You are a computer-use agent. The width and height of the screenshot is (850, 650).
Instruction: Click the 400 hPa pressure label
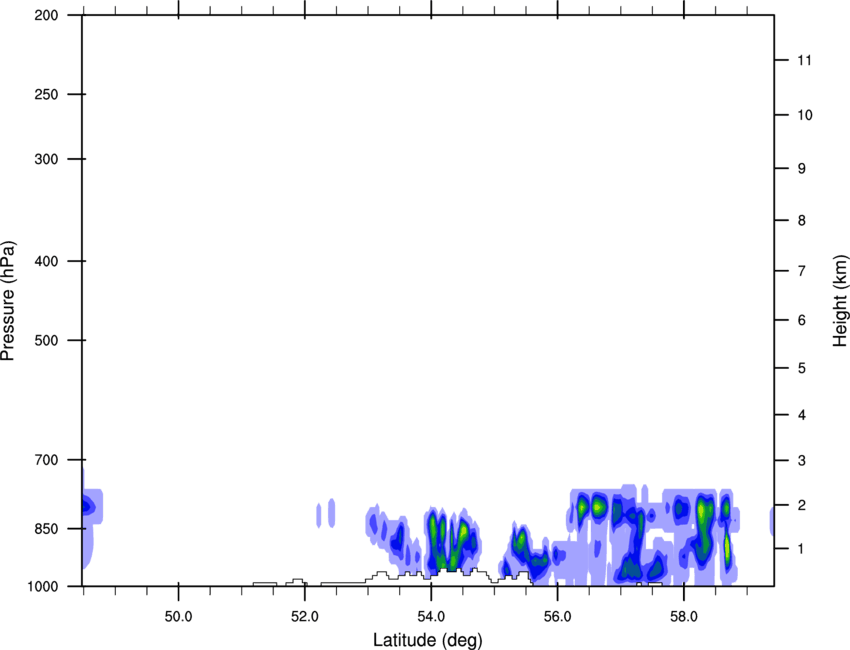point(45,262)
